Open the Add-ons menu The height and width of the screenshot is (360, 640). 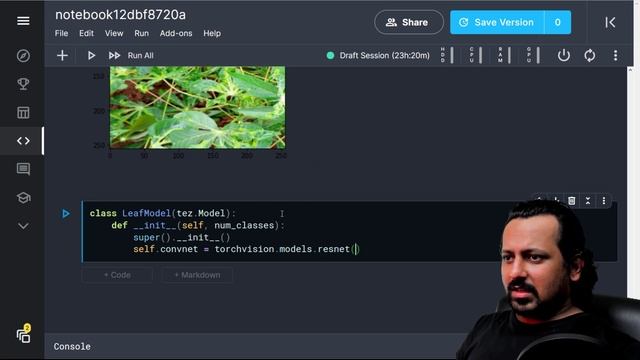click(x=176, y=33)
